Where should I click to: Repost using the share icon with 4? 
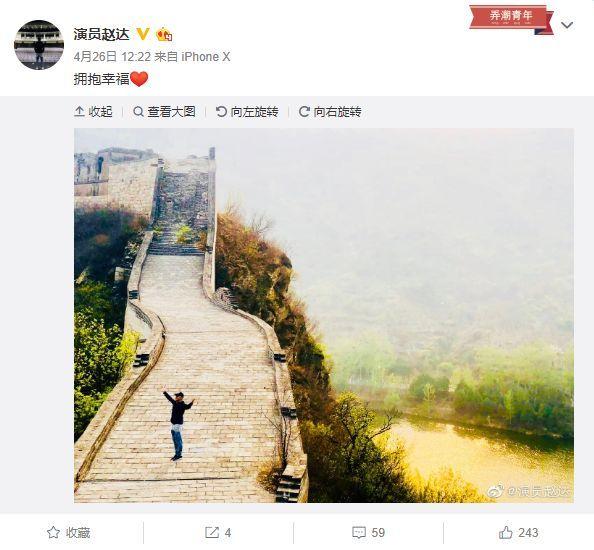(218, 533)
